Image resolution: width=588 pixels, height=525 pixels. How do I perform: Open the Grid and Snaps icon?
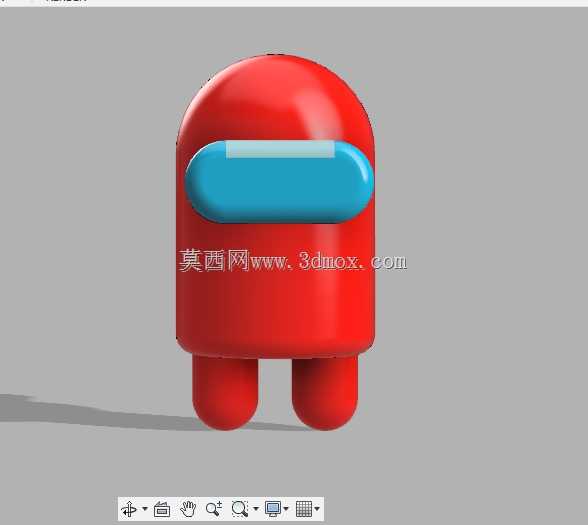pos(303,509)
